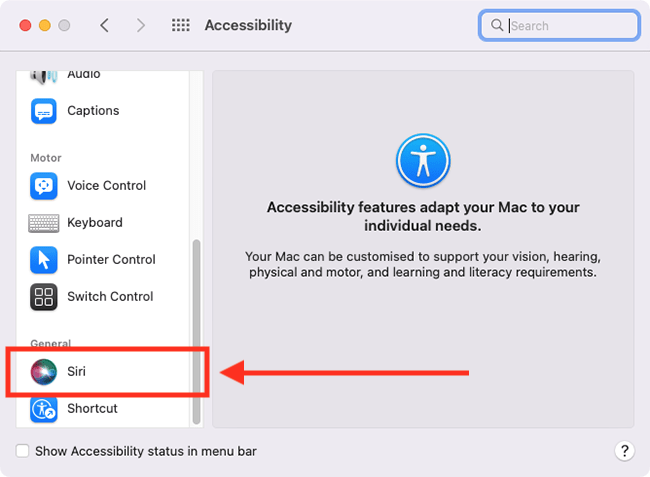Open help with the question mark button

tap(624, 450)
